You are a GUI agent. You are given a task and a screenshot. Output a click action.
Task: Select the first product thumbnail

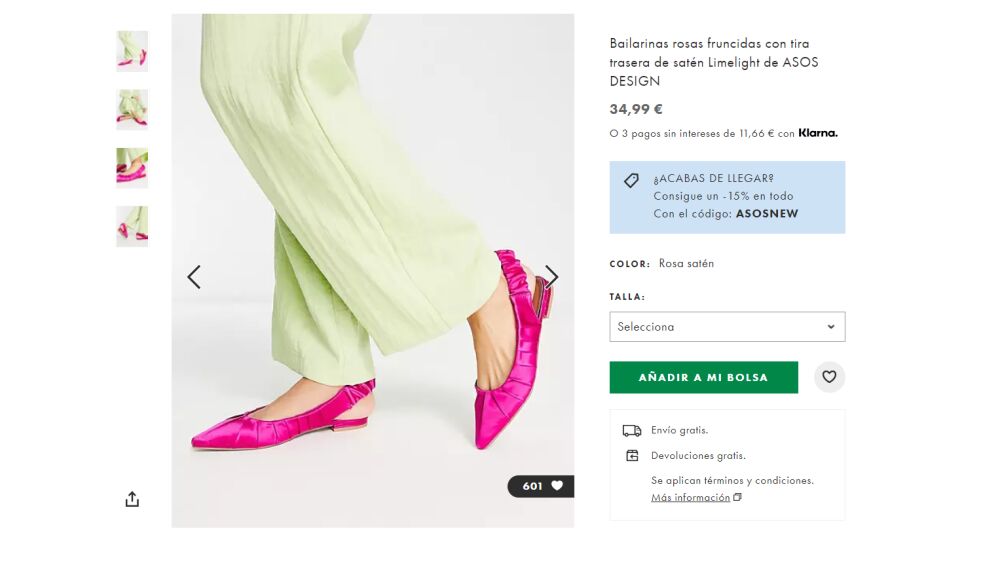point(132,51)
